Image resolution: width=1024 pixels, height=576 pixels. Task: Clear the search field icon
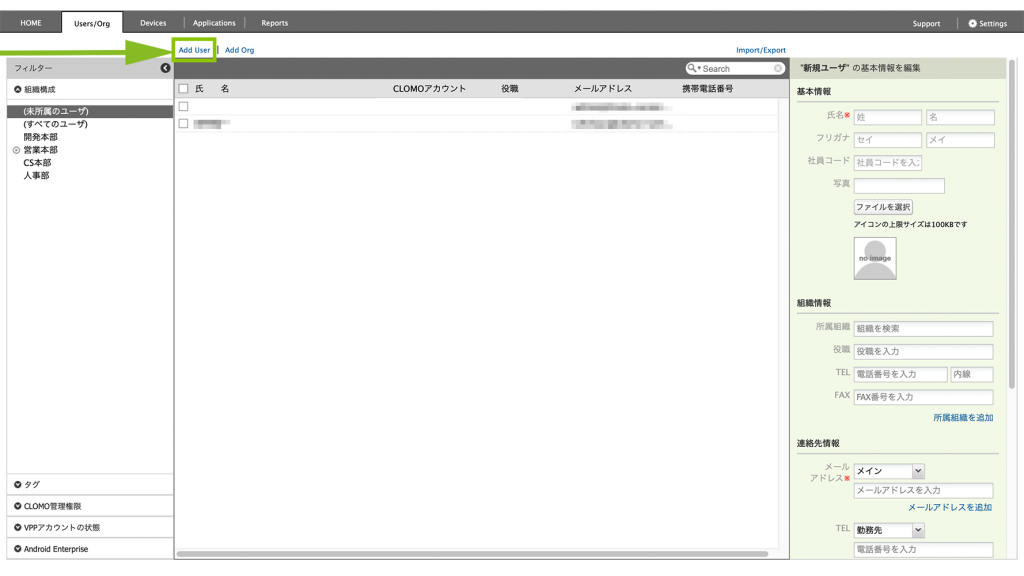tap(778, 69)
